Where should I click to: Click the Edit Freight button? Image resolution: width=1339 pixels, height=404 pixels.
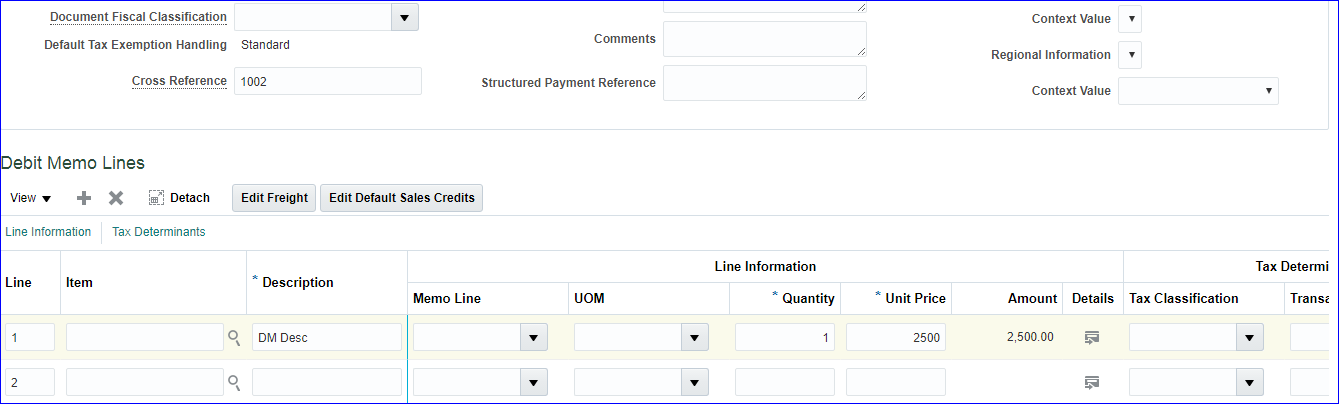pyautogui.click(x=274, y=198)
